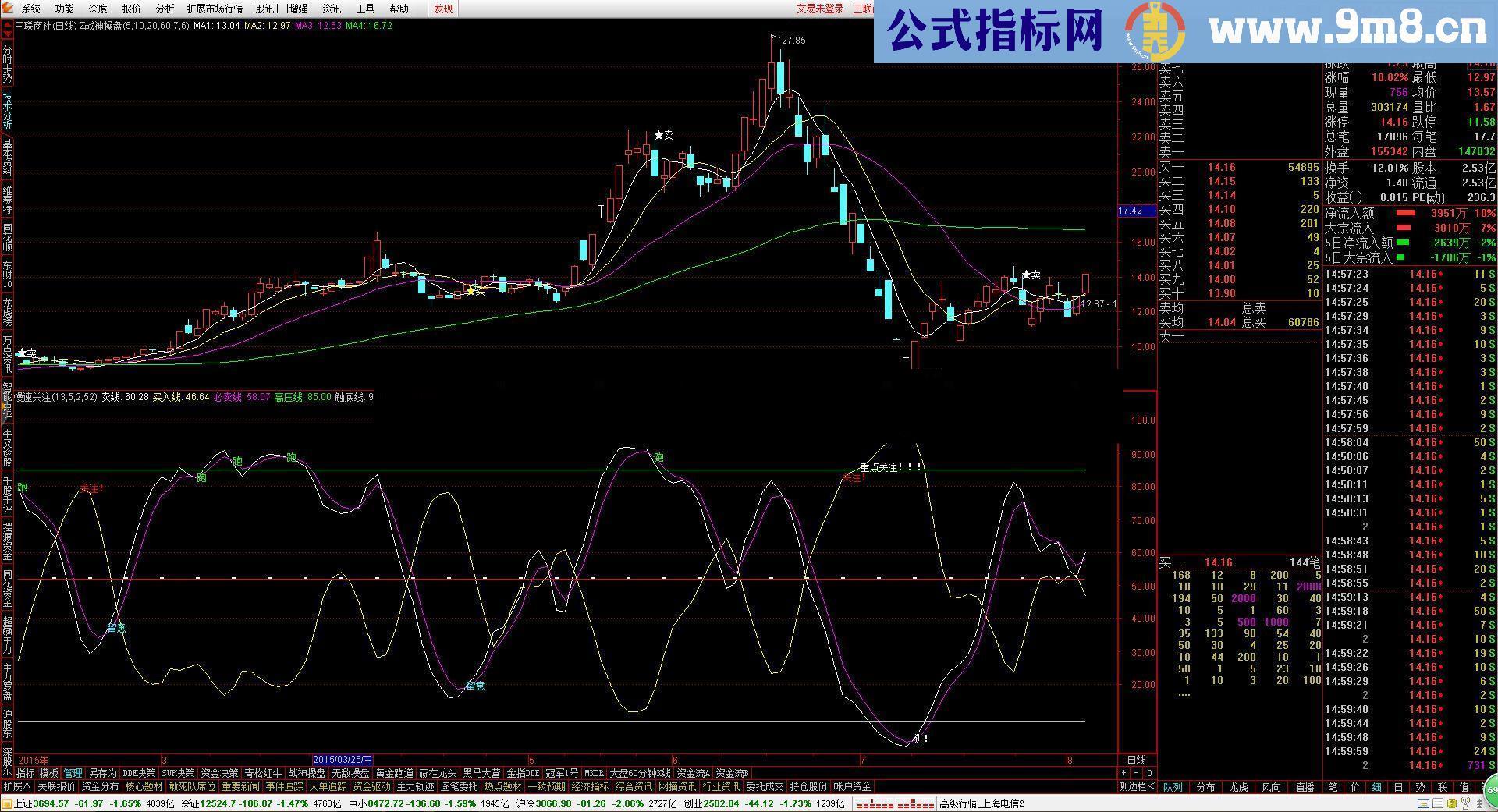Open the 日线 period selector

click(1137, 760)
